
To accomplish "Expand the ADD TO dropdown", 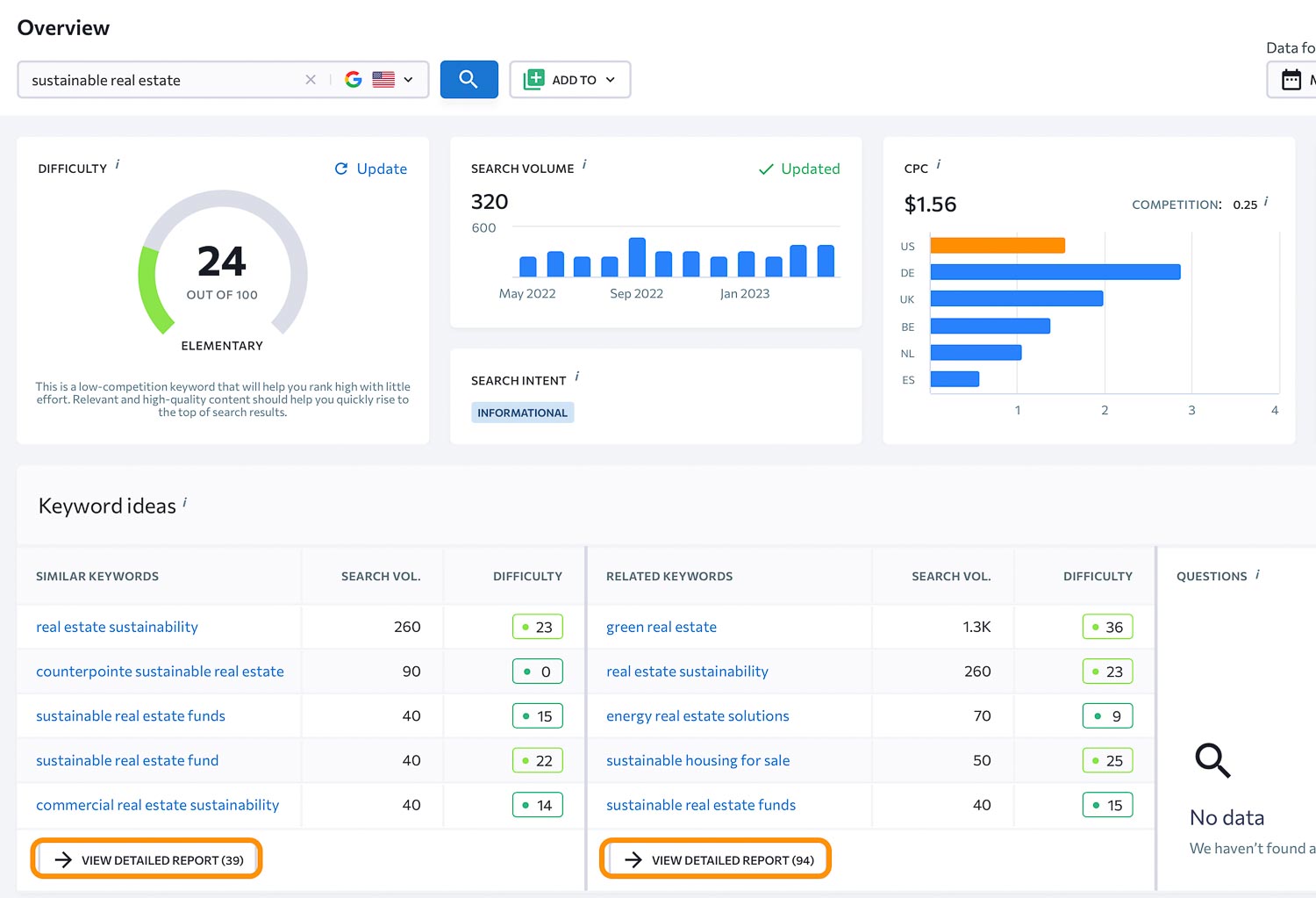I will click(x=570, y=80).
